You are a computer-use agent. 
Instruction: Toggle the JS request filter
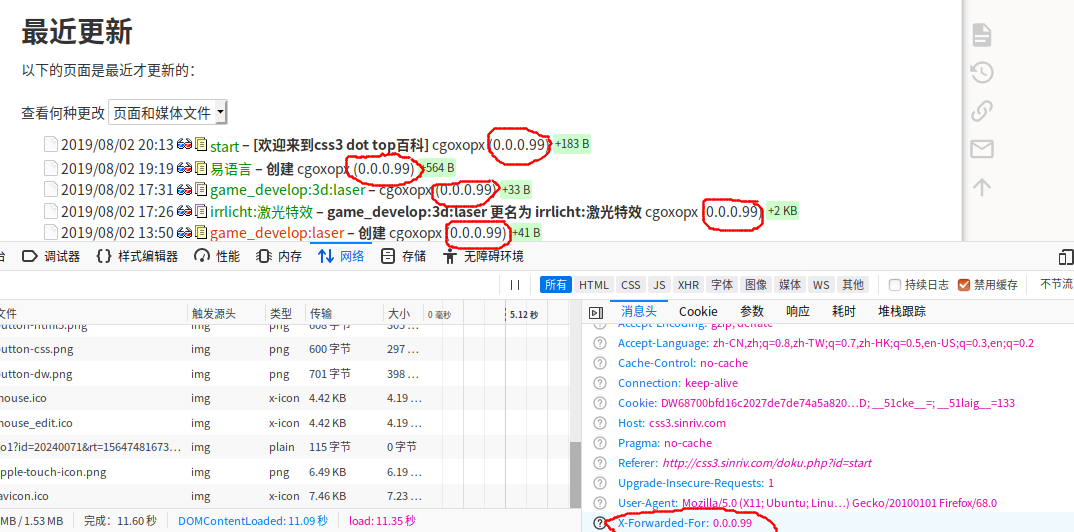tap(659, 285)
